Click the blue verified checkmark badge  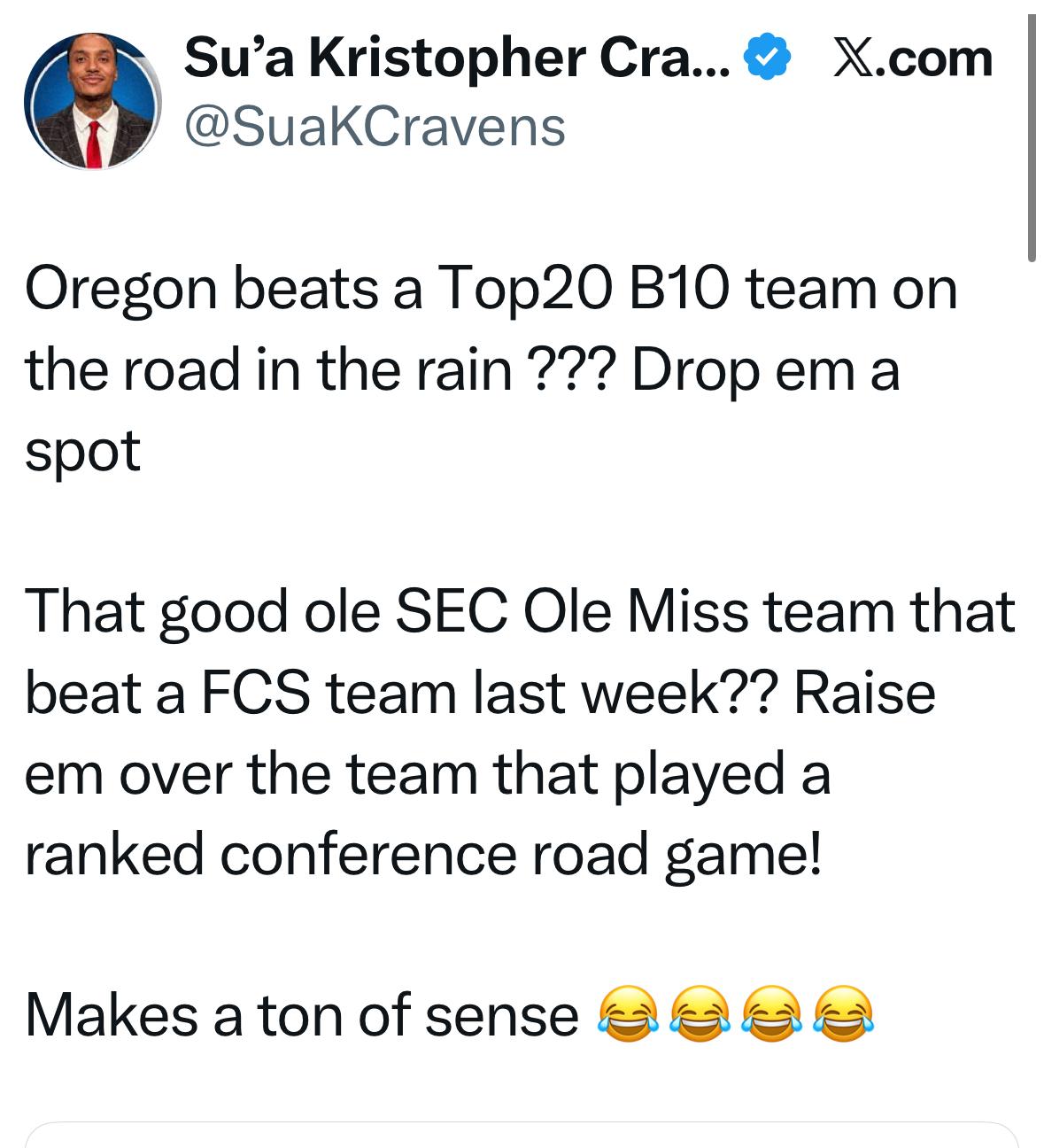768,59
